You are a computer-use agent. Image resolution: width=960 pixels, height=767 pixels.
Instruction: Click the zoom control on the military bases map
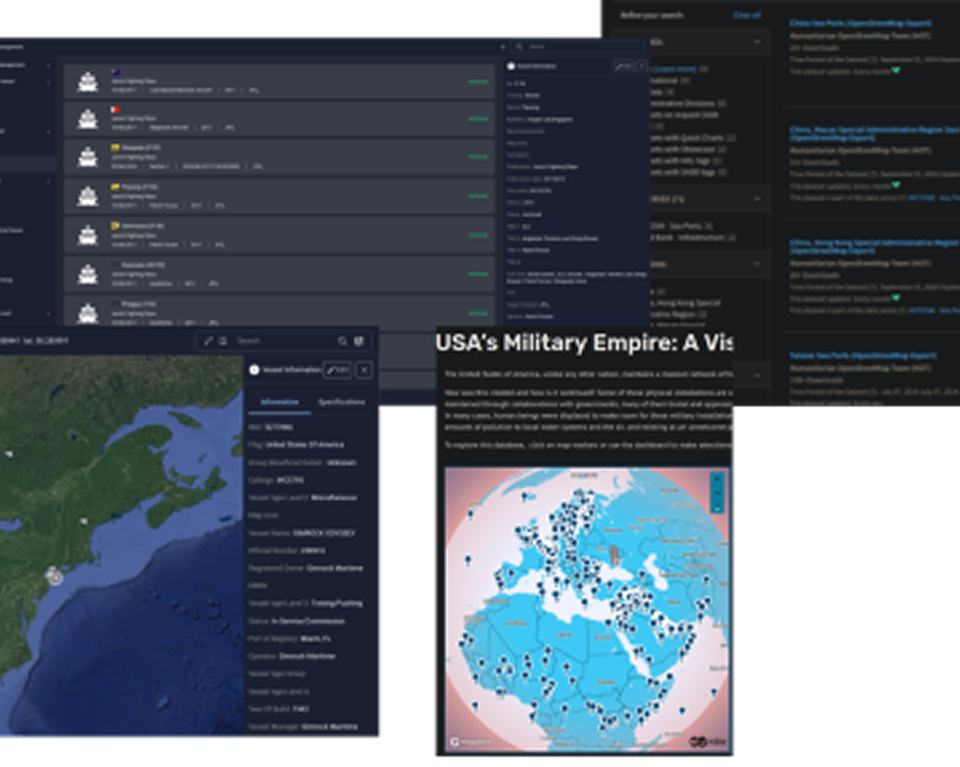pyautogui.click(x=715, y=490)
